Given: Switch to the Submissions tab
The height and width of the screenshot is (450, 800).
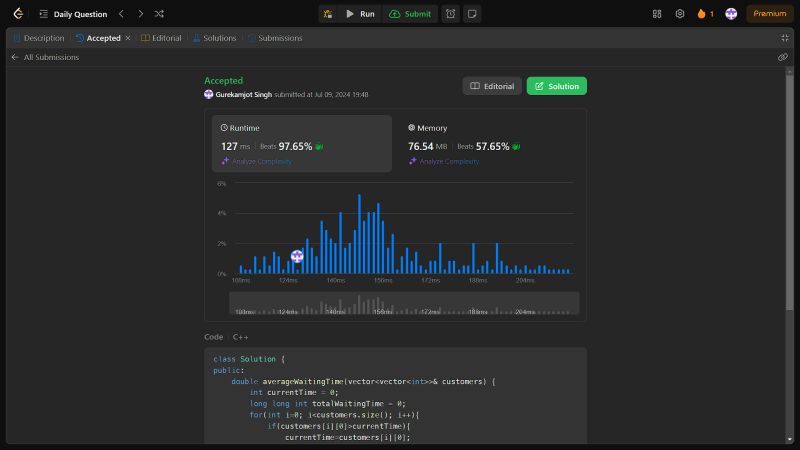Looking at the screenshot, I should point(275,38).
